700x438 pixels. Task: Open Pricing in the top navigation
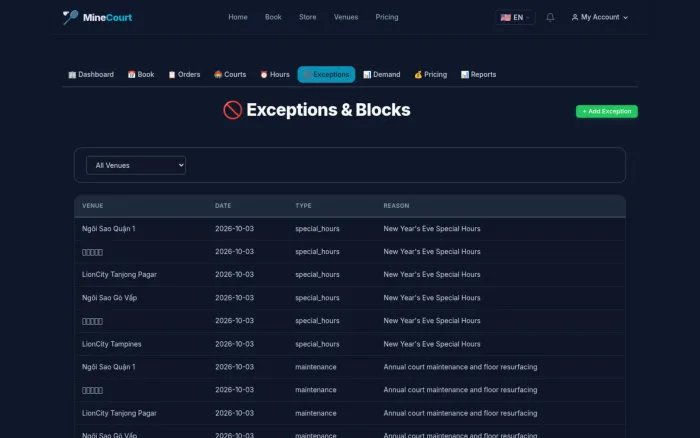tap(387, 17)
